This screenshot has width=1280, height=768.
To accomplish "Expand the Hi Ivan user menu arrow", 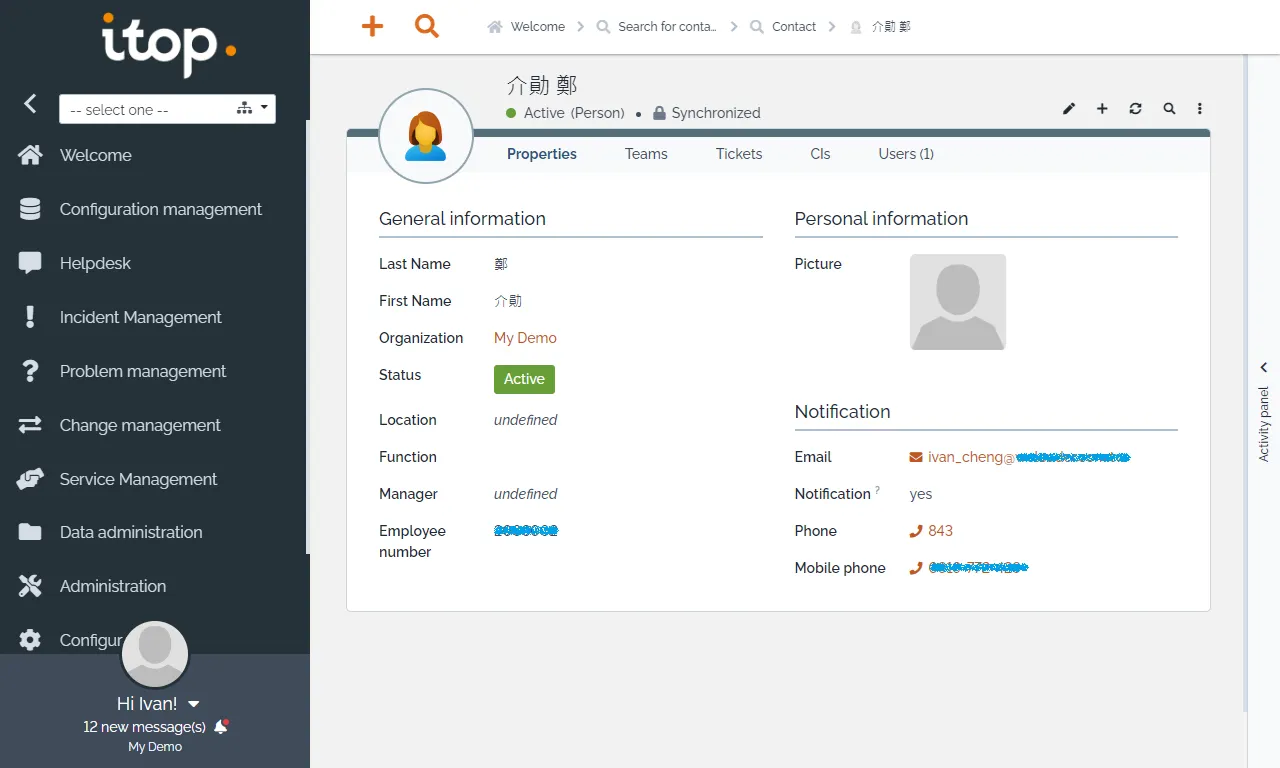I will click(194, 704).
